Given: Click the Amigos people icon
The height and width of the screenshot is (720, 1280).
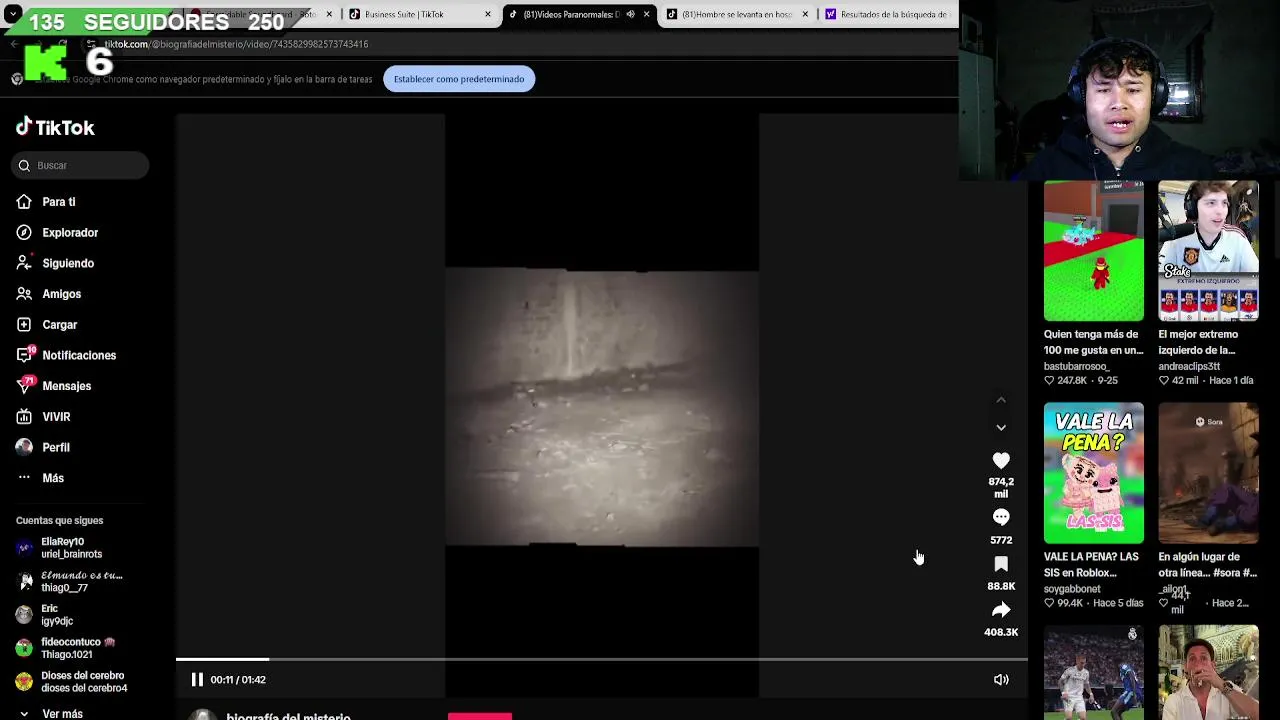Looking at the screenshot, I should [24, 294].
